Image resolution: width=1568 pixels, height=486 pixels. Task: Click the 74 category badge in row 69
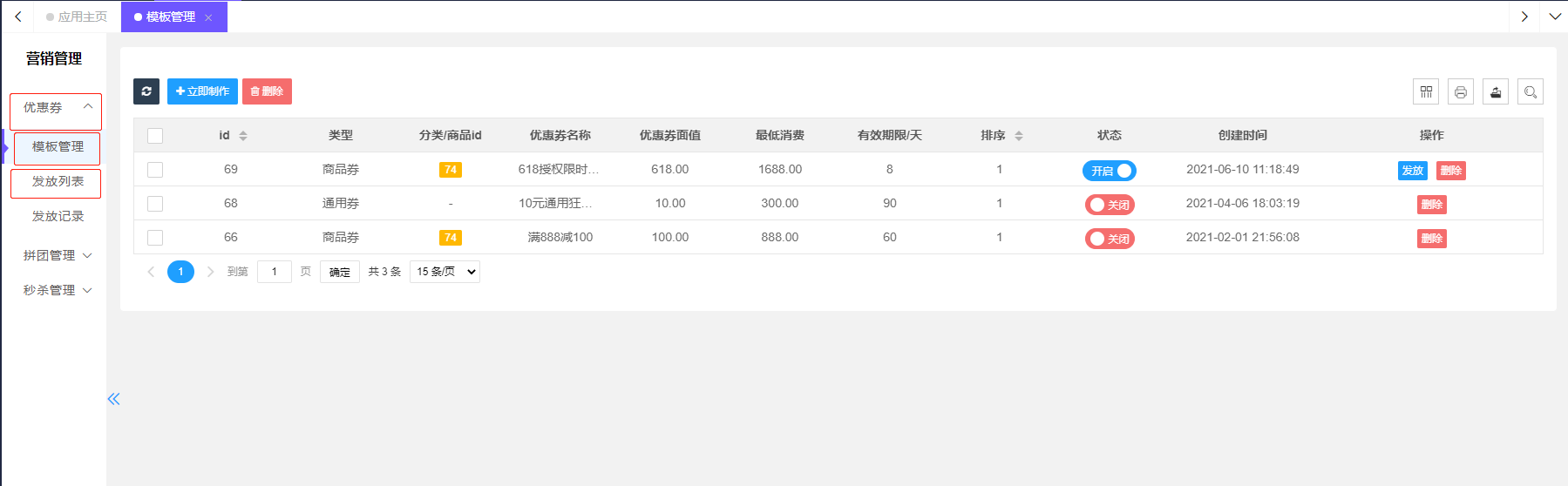pos(451,170)
